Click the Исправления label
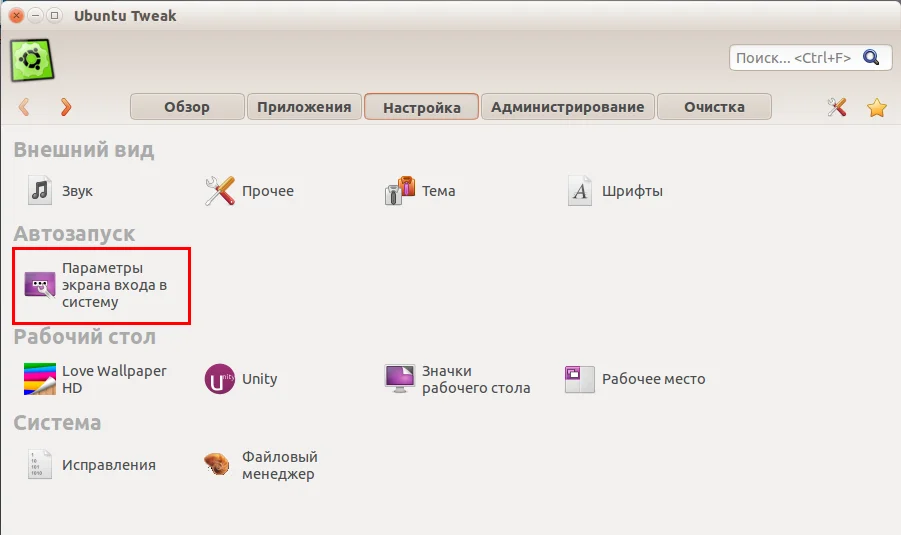This screenshot has width=901, height=535. 109,465
